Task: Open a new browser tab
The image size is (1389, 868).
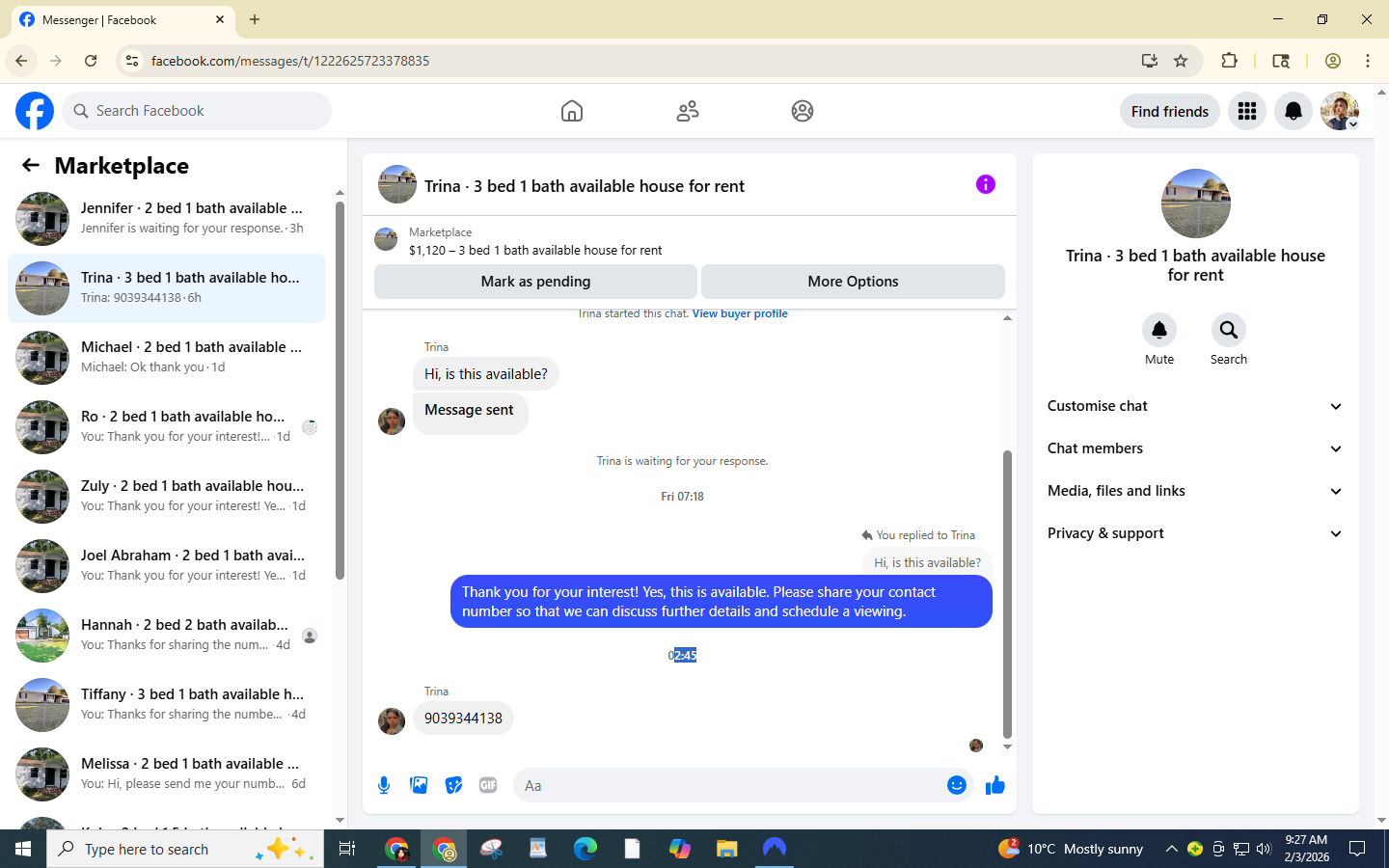Action: tap(255, 19)
